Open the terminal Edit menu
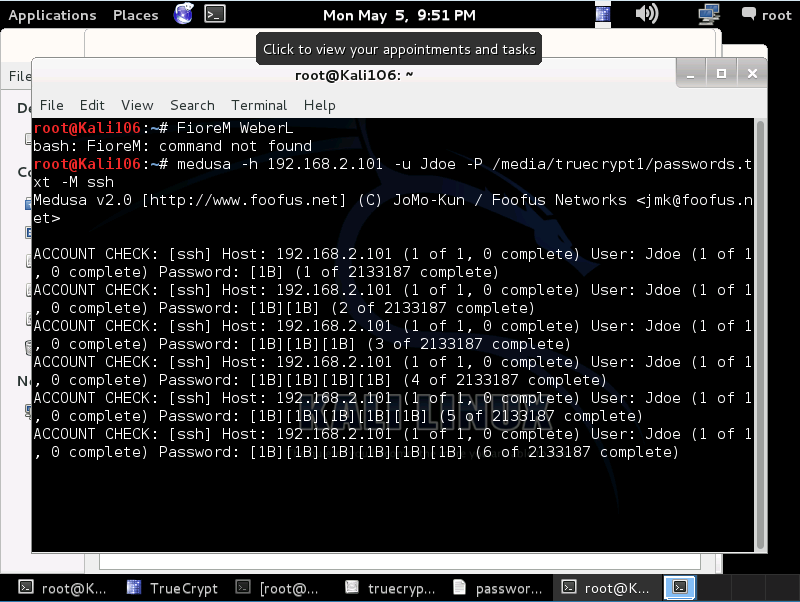 [x=92, y=105]
